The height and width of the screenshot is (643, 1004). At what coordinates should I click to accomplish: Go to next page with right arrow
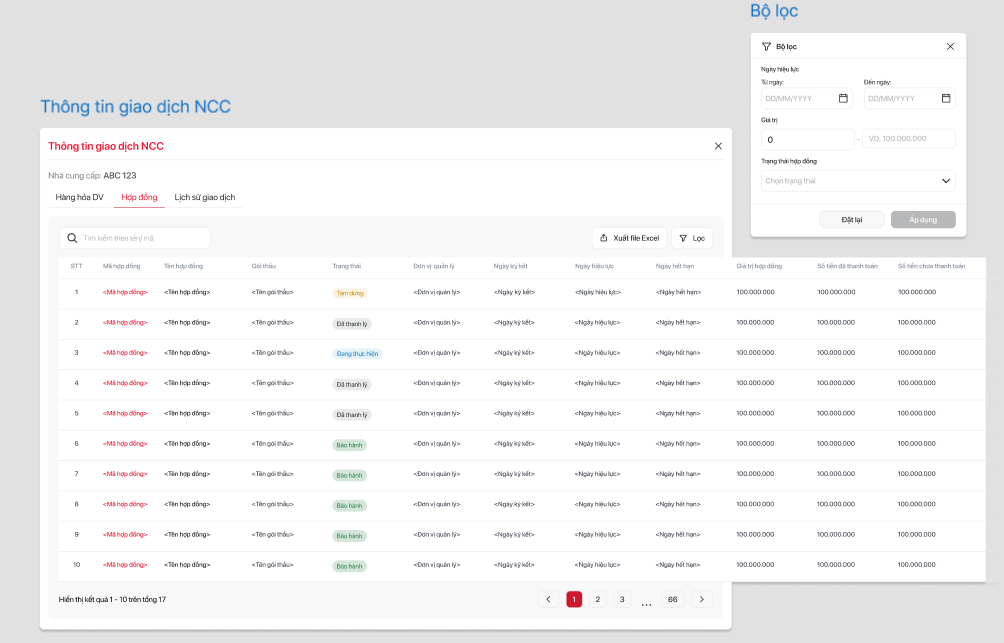[702, 599]
